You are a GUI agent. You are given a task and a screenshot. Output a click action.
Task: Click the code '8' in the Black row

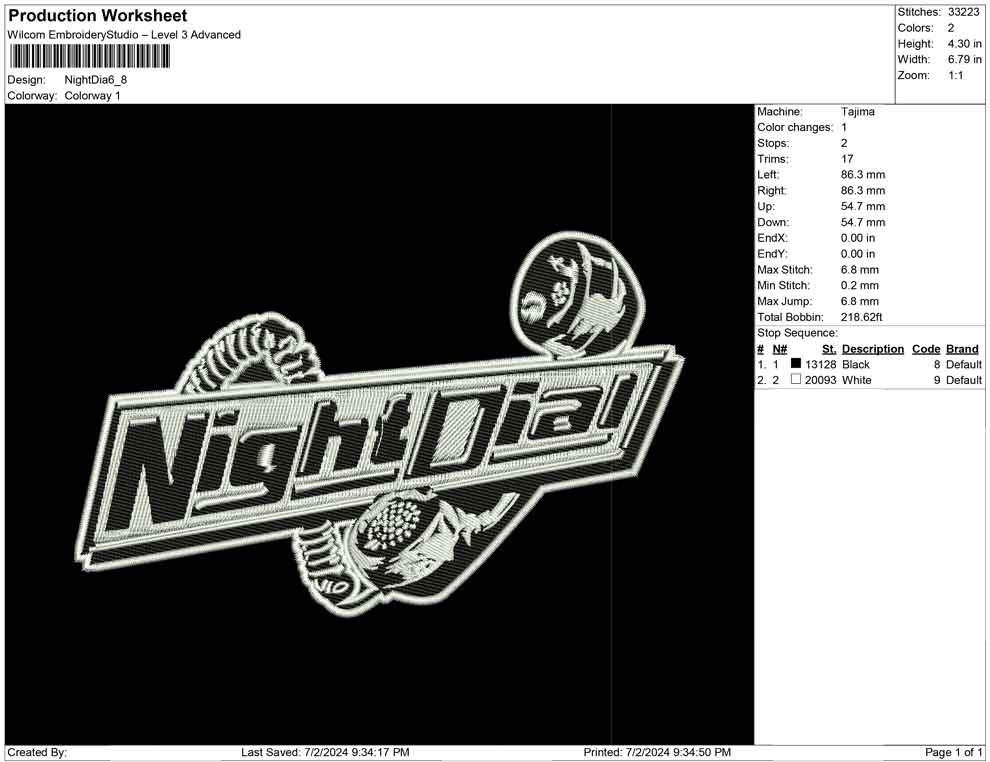coord(937,364)
